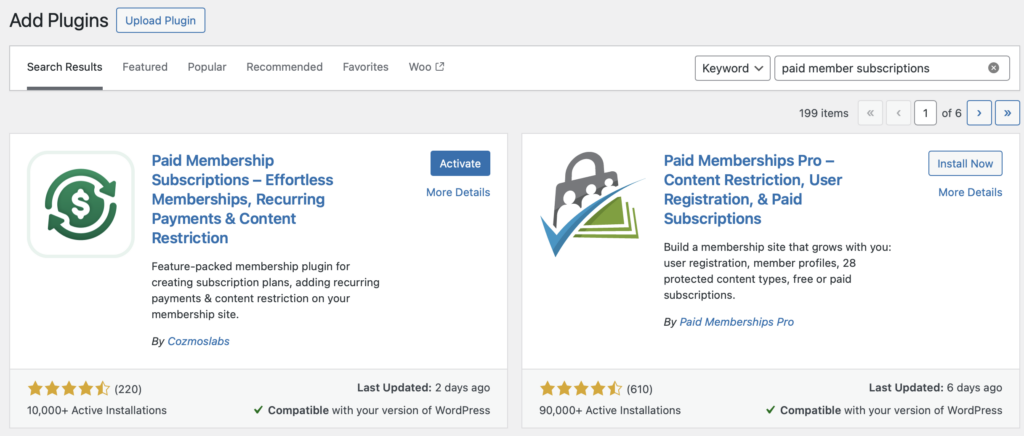The image size is (1024, 436).
Task: Click the 199 items count text
Action: pyautogui.click(x=824, y=113)
